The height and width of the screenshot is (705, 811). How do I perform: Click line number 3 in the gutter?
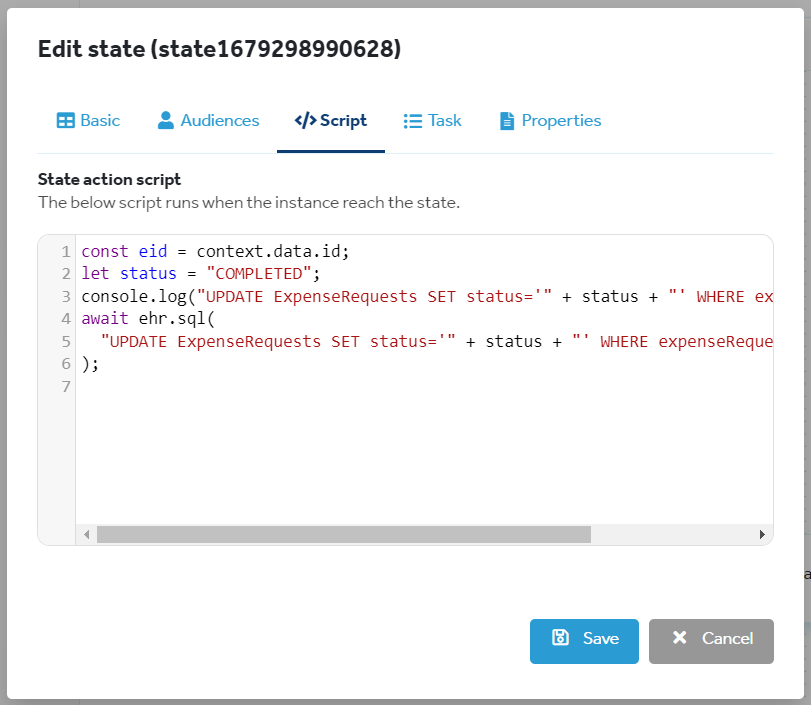coord(66,296)
